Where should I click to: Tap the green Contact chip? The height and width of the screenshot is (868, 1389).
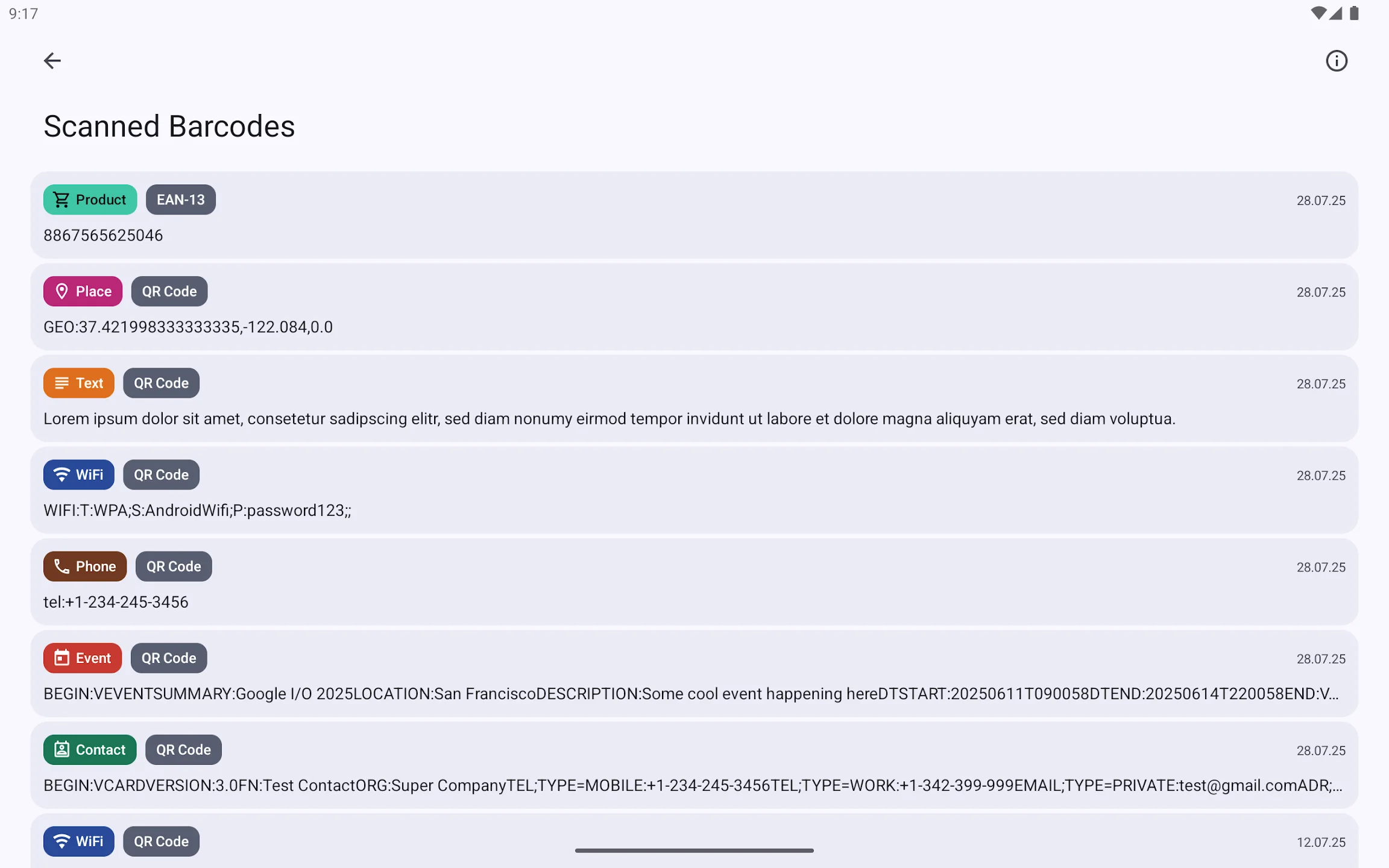(90, 749)
